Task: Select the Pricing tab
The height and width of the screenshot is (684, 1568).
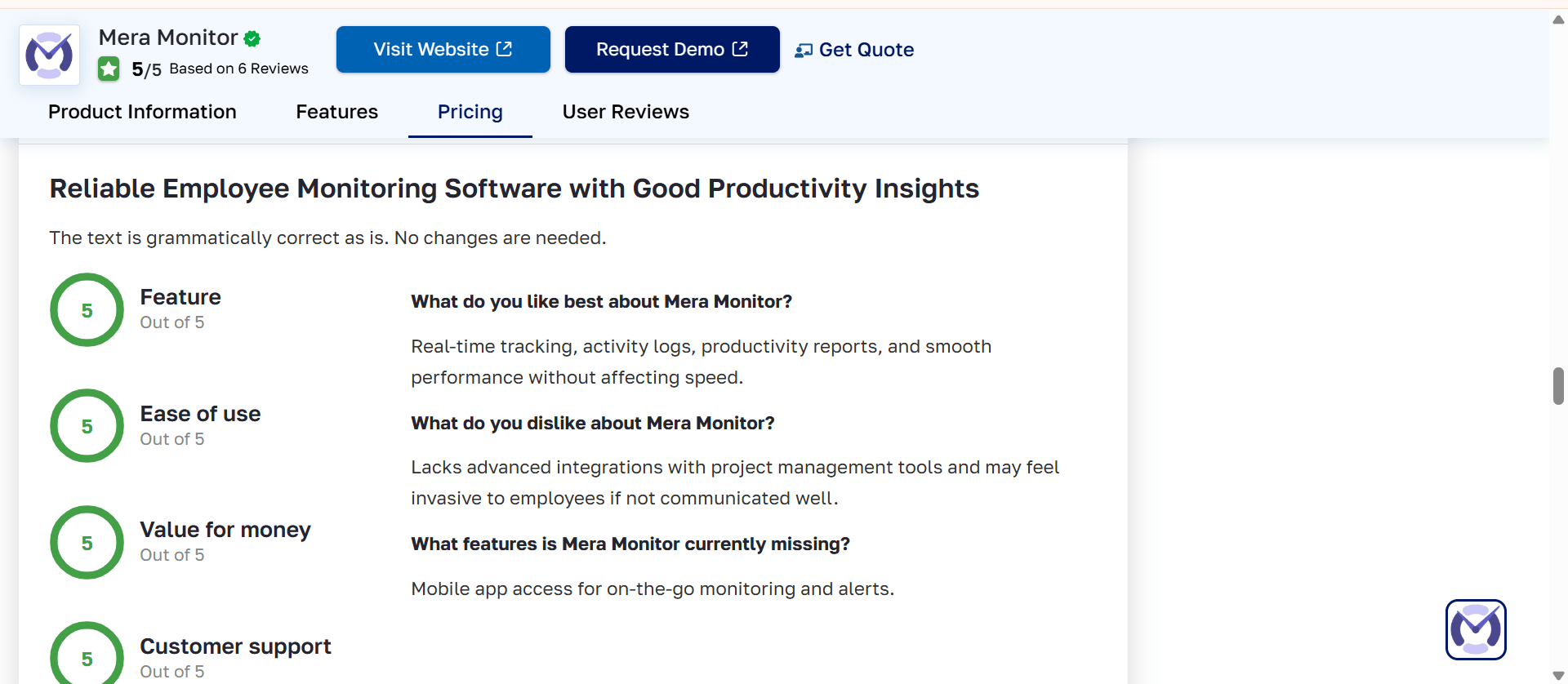Action: click(470, 112)
